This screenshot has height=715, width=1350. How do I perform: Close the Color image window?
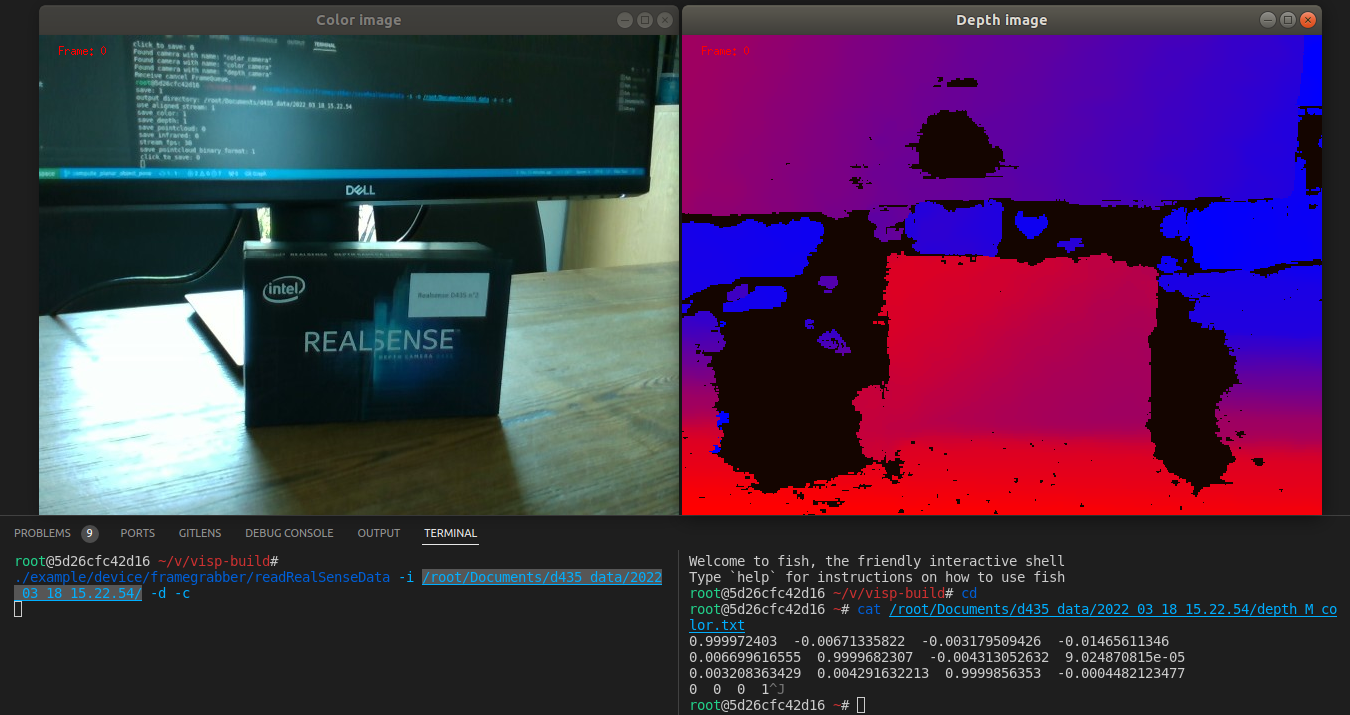click(664, 19)
